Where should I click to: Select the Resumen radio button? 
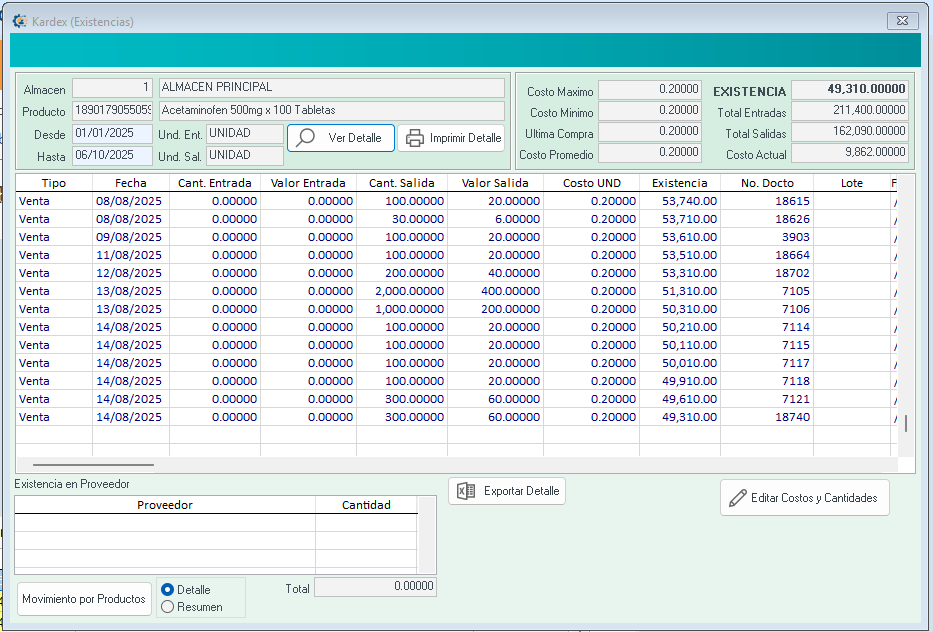point(168,606)
